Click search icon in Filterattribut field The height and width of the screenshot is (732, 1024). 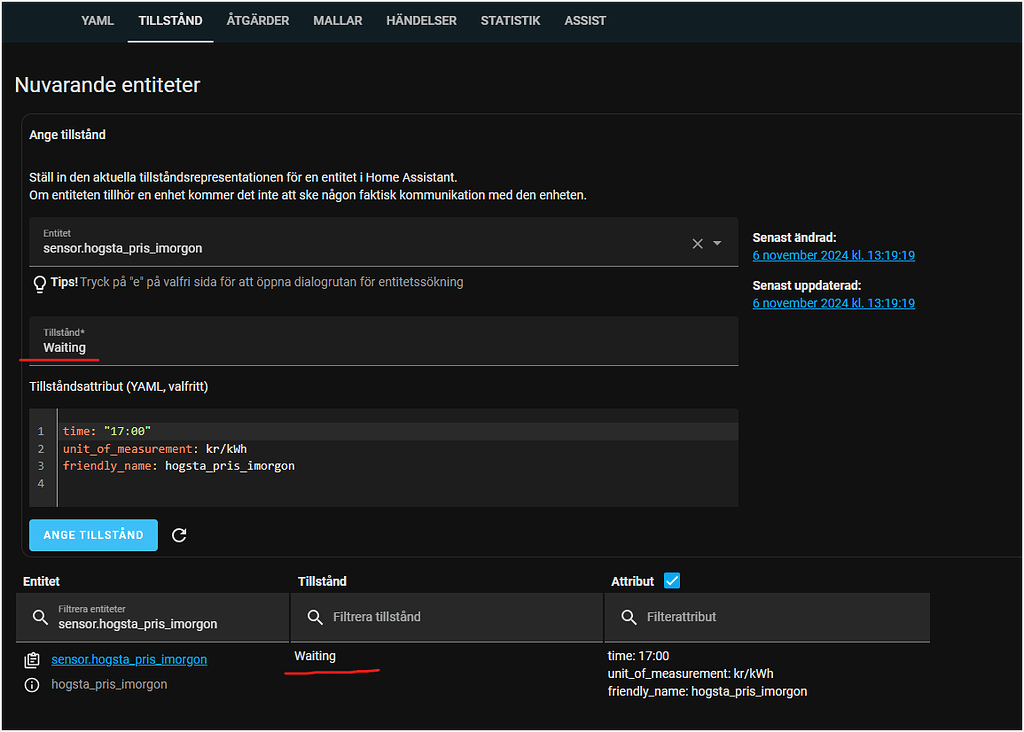click(x=628, y=617)
